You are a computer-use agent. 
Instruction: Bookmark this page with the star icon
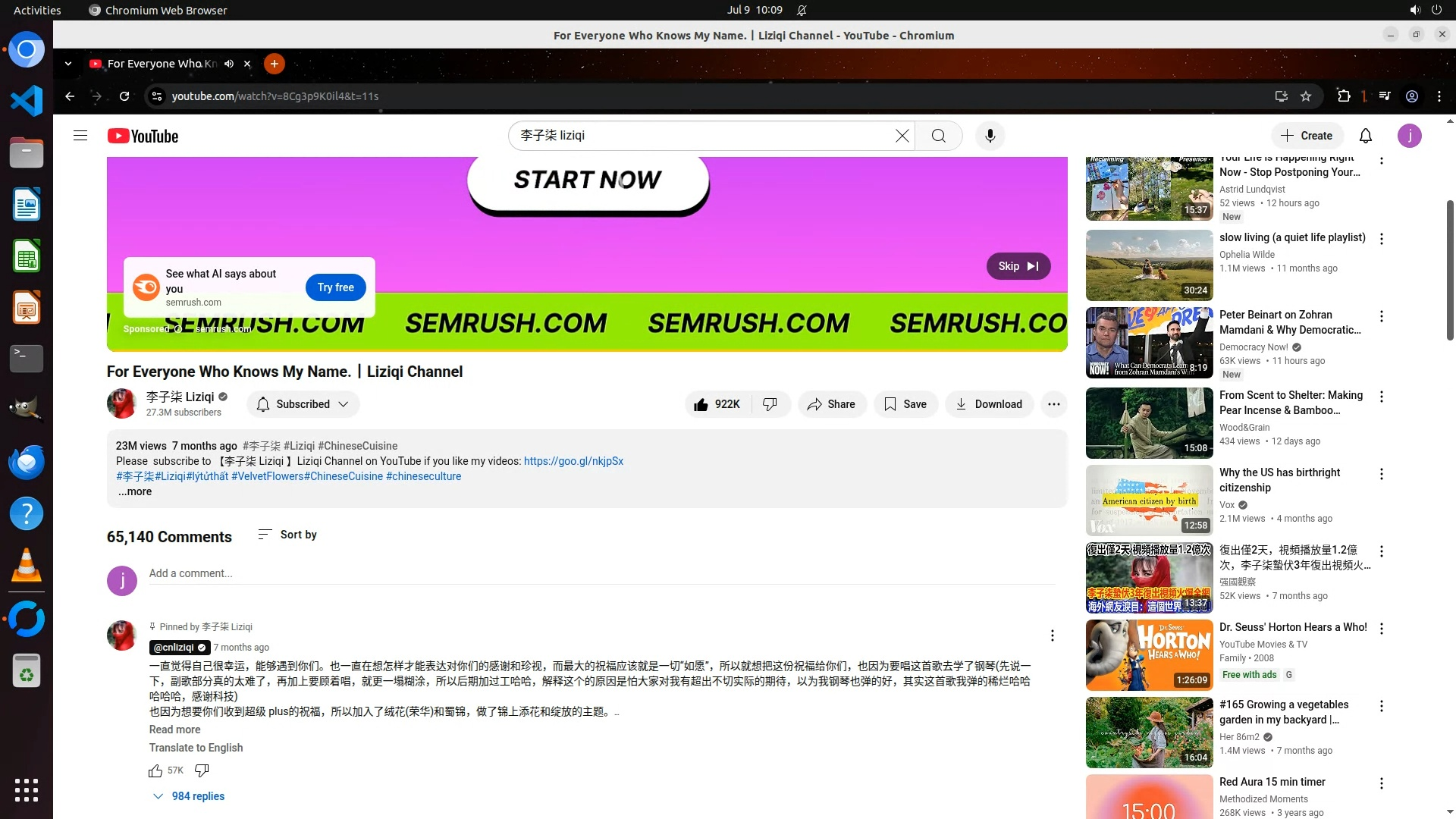pyautogui.click(x=1306, y=96)
